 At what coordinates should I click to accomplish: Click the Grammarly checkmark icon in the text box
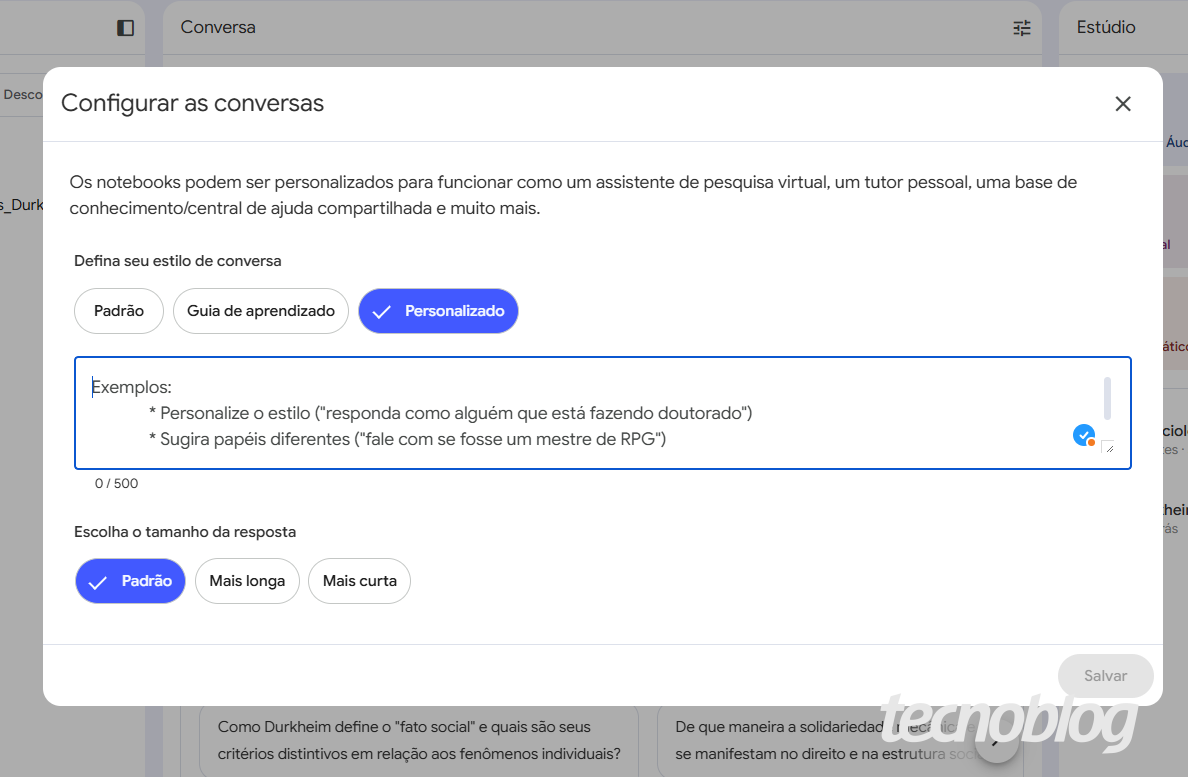click(x=1083, y=435)
